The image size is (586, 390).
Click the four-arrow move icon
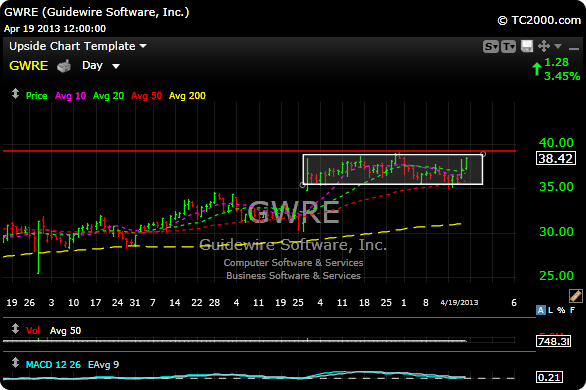[x=544, y=46]
